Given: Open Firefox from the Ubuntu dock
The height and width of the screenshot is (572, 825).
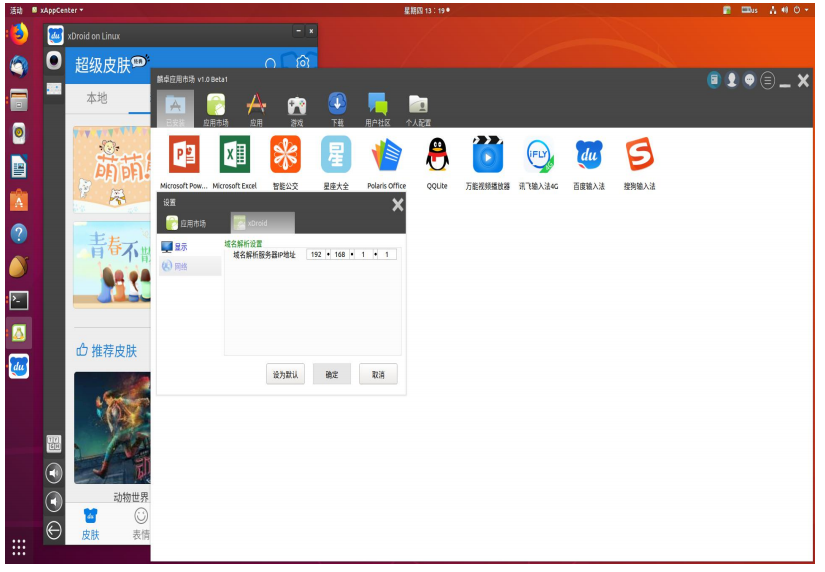Looking at the screenshot, I should 19,34.
